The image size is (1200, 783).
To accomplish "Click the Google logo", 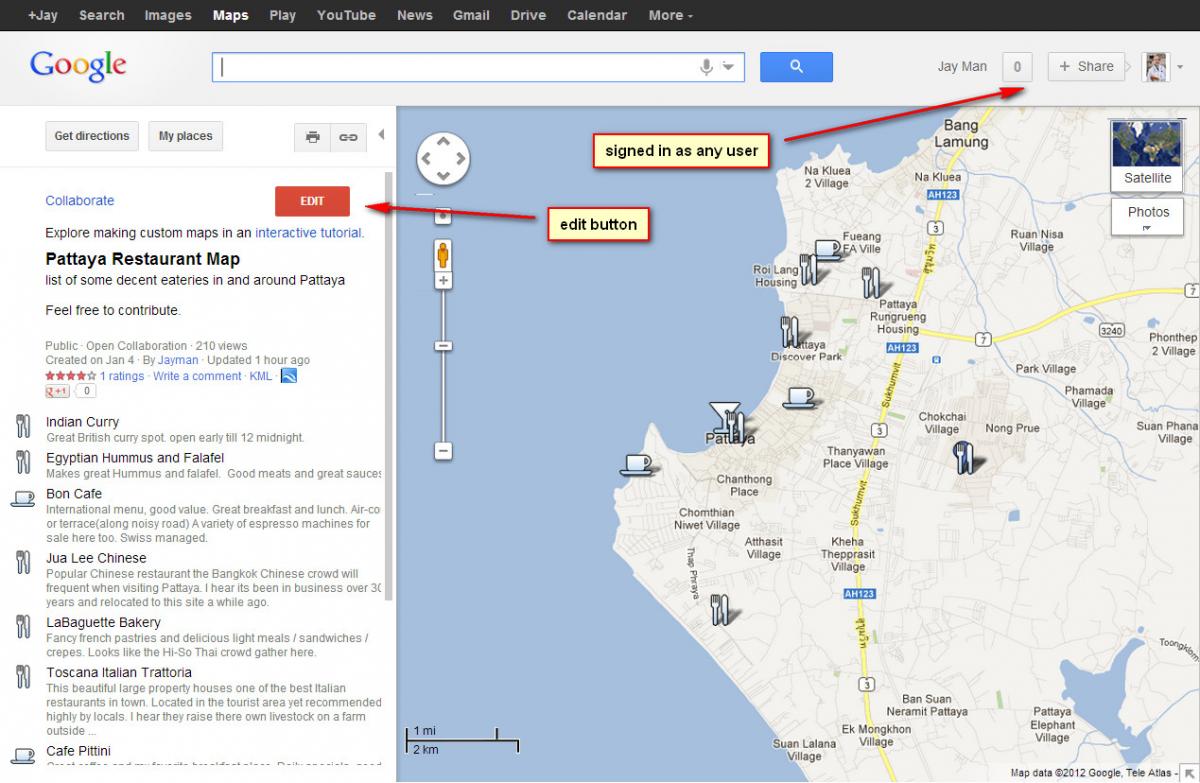I will point(78,66).
